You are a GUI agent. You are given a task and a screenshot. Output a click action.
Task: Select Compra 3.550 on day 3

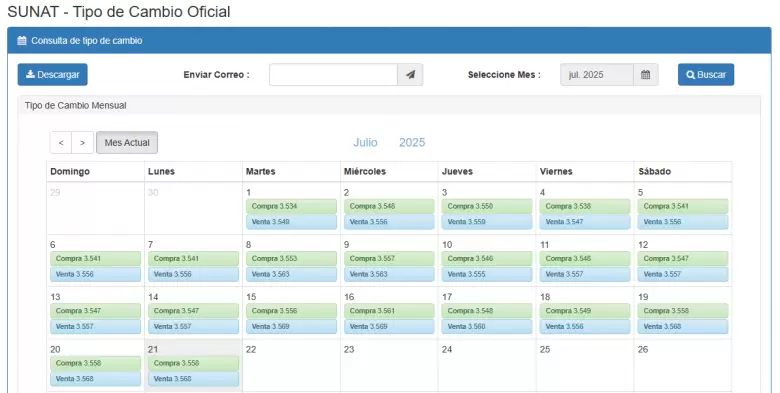pyautogui.click(x=487, y=206)
